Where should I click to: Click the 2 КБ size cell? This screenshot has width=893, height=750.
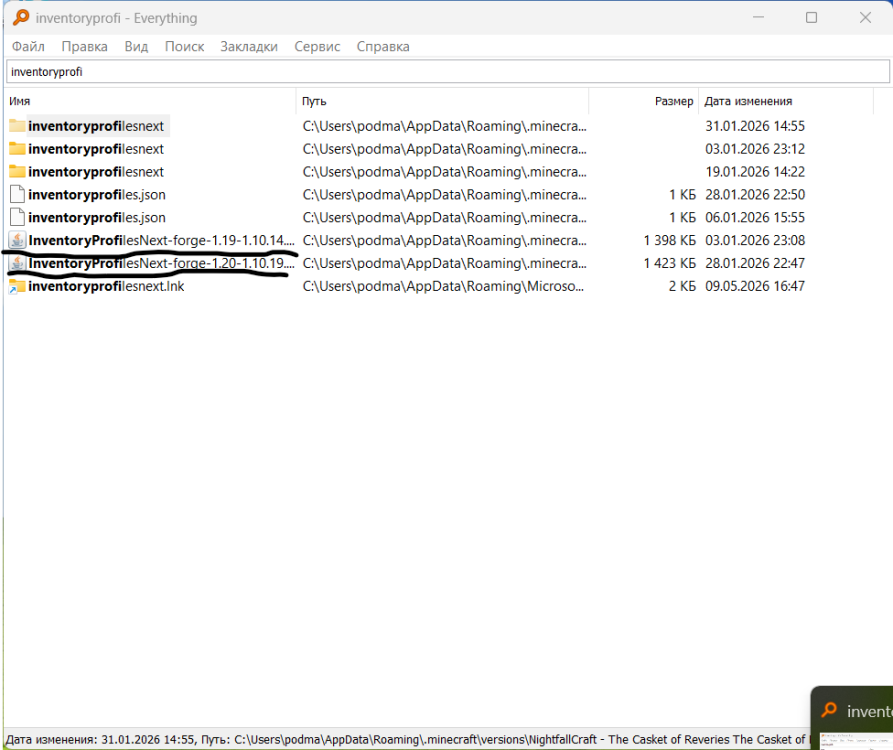682,286
